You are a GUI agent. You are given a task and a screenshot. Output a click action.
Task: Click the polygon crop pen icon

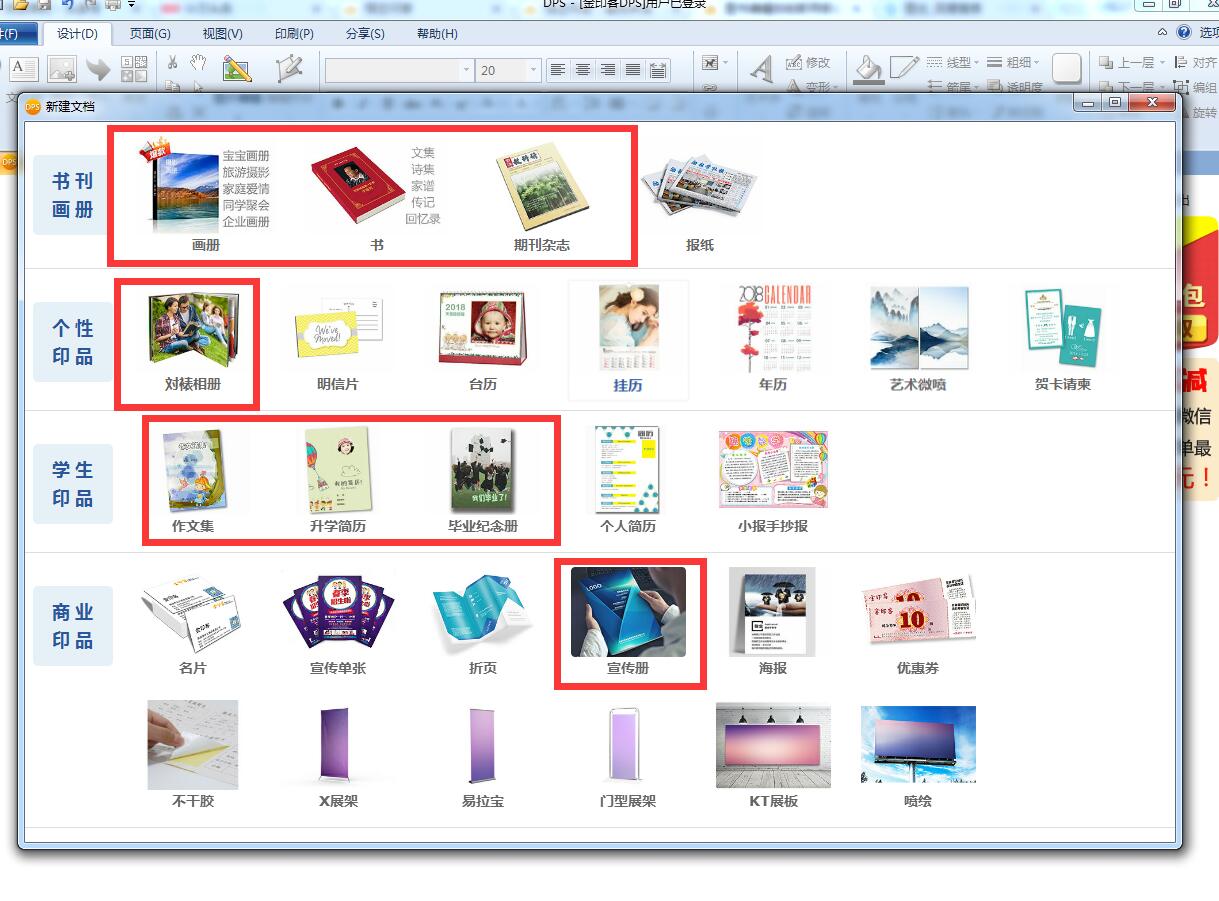pos(289,68)
